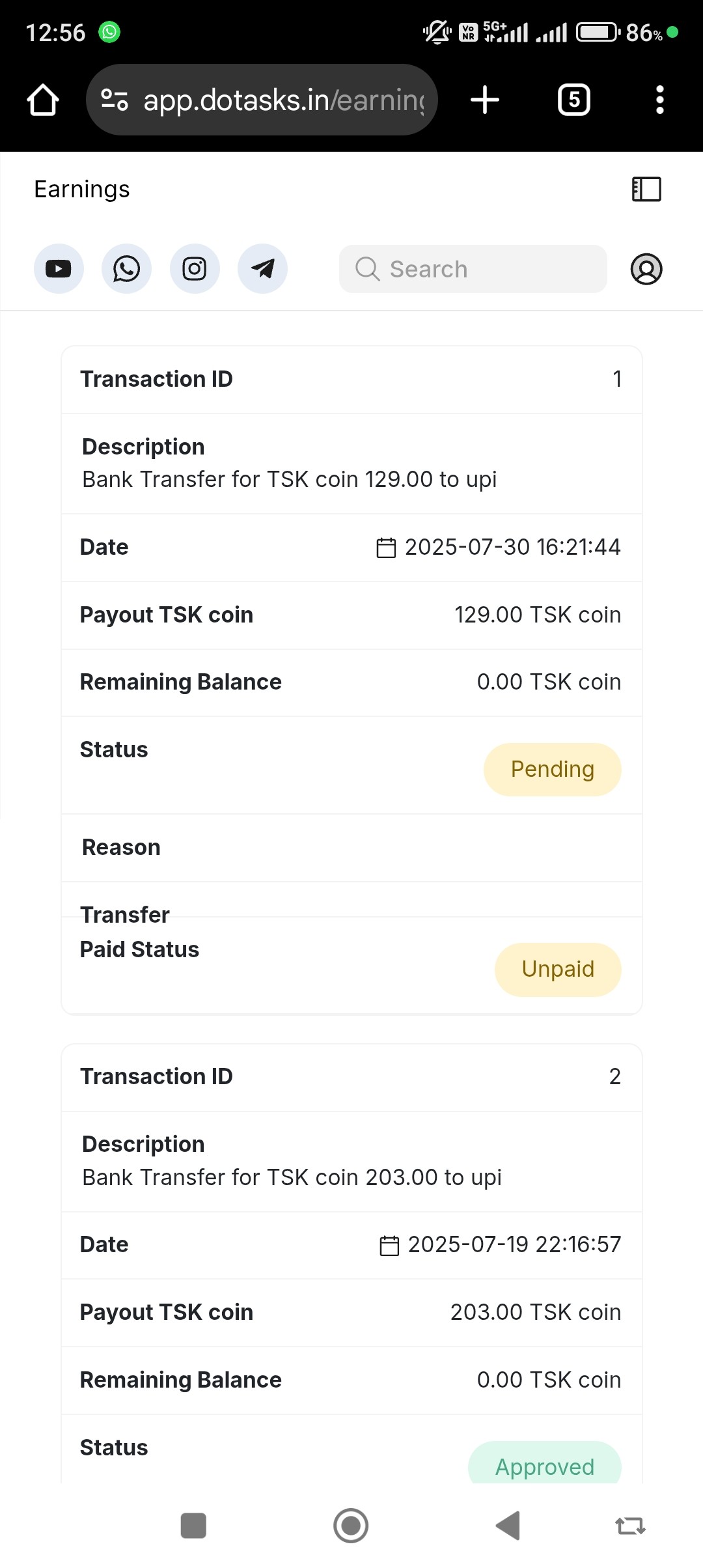Viewport: 703px width, 1568px height.
Task: Tap the Approved status badge
Action: pos(544,1466)
